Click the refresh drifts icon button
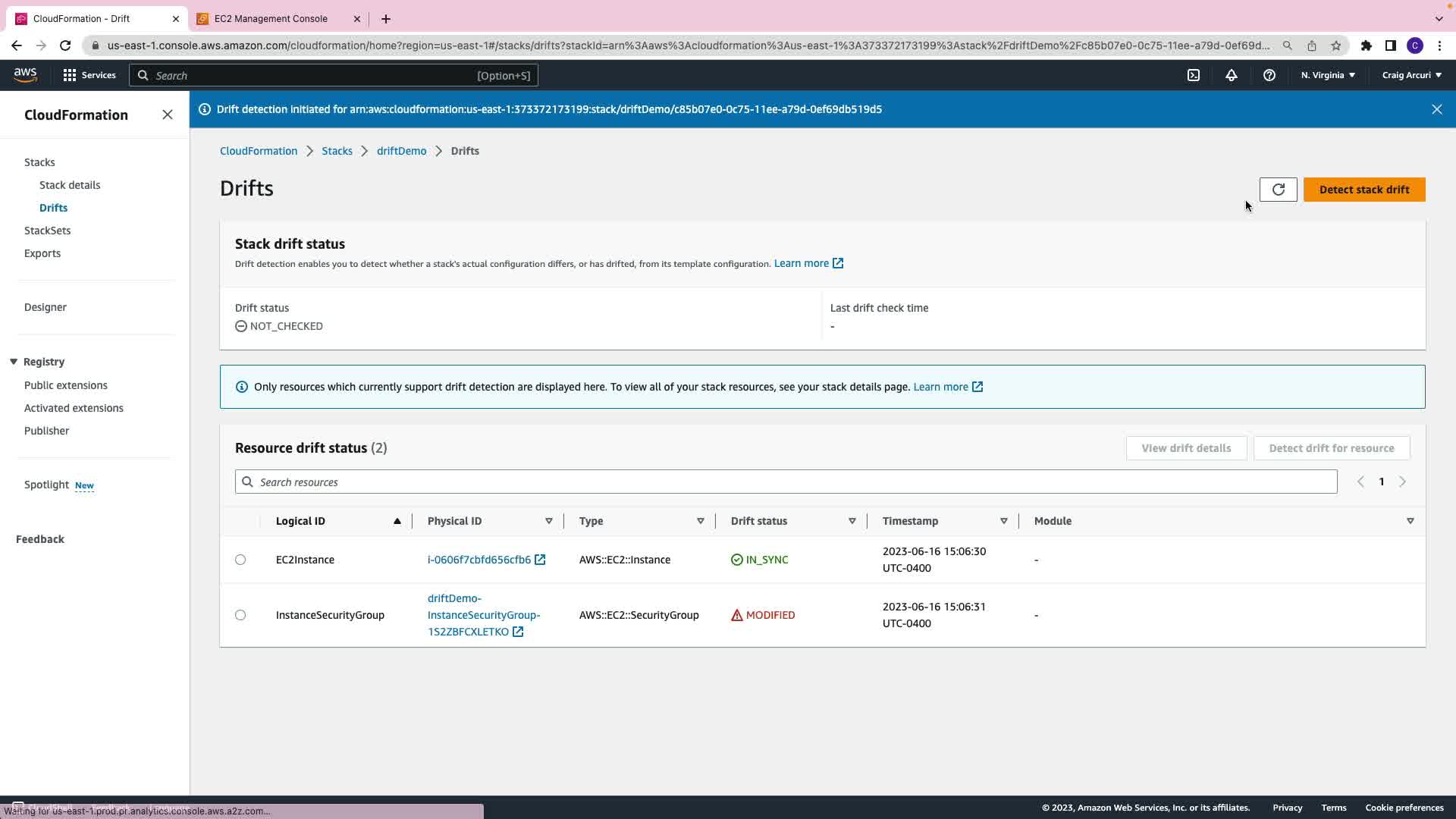Screen dimensions: 1456x819 tap(1278, 190)
